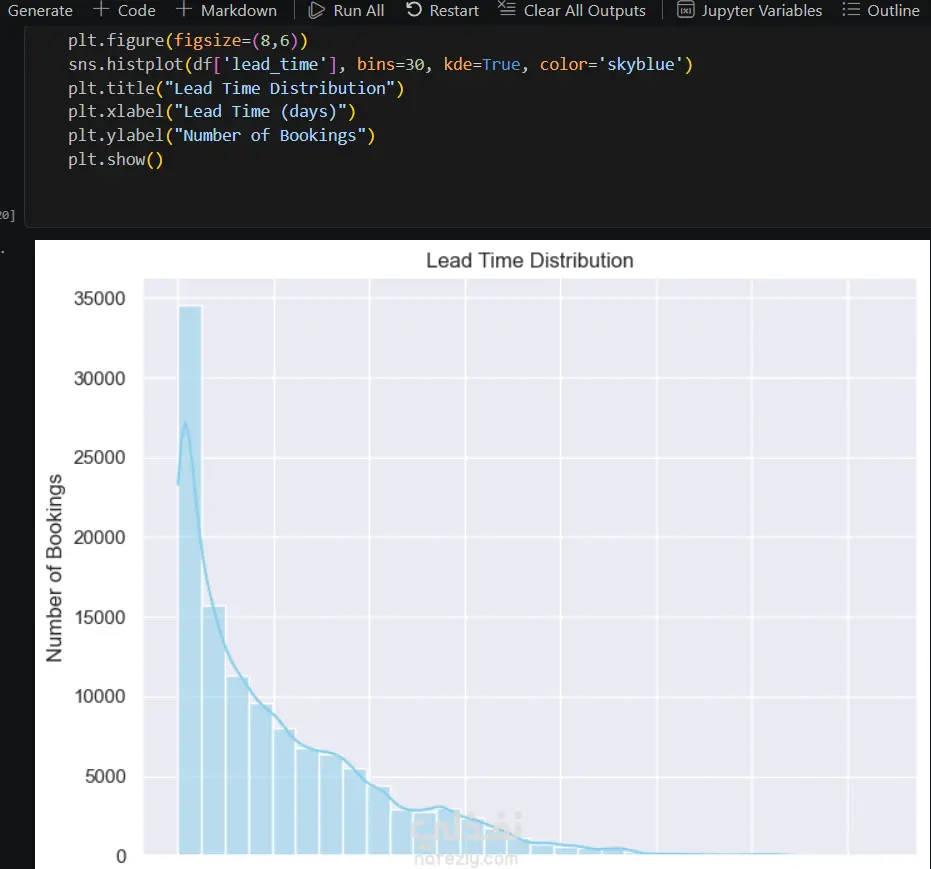Click the 30000 y-axis tick label
Viewport: 931px width, 869px height.
(x=99, y=378)
